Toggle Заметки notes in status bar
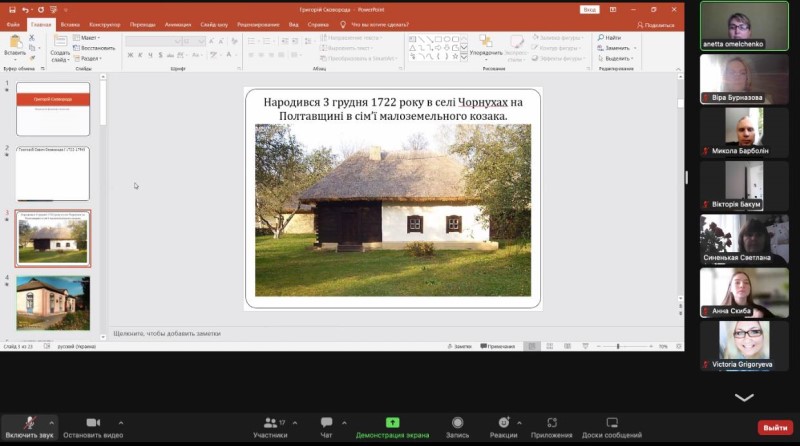 459,346
